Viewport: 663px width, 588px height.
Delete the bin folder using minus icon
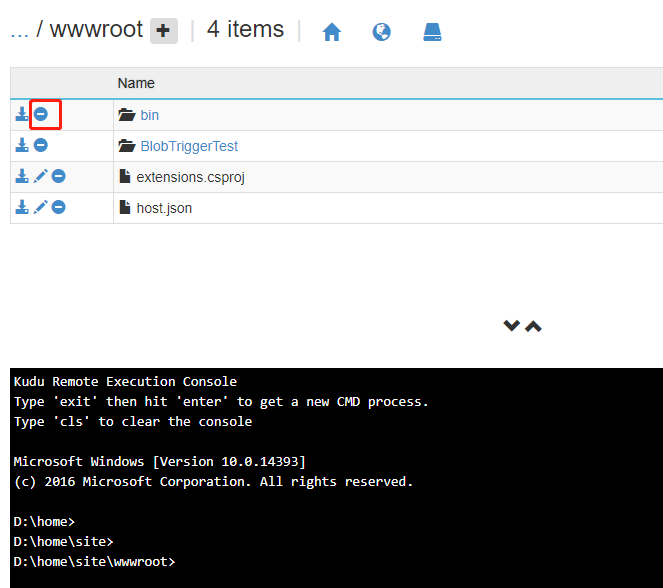point(41,115)
